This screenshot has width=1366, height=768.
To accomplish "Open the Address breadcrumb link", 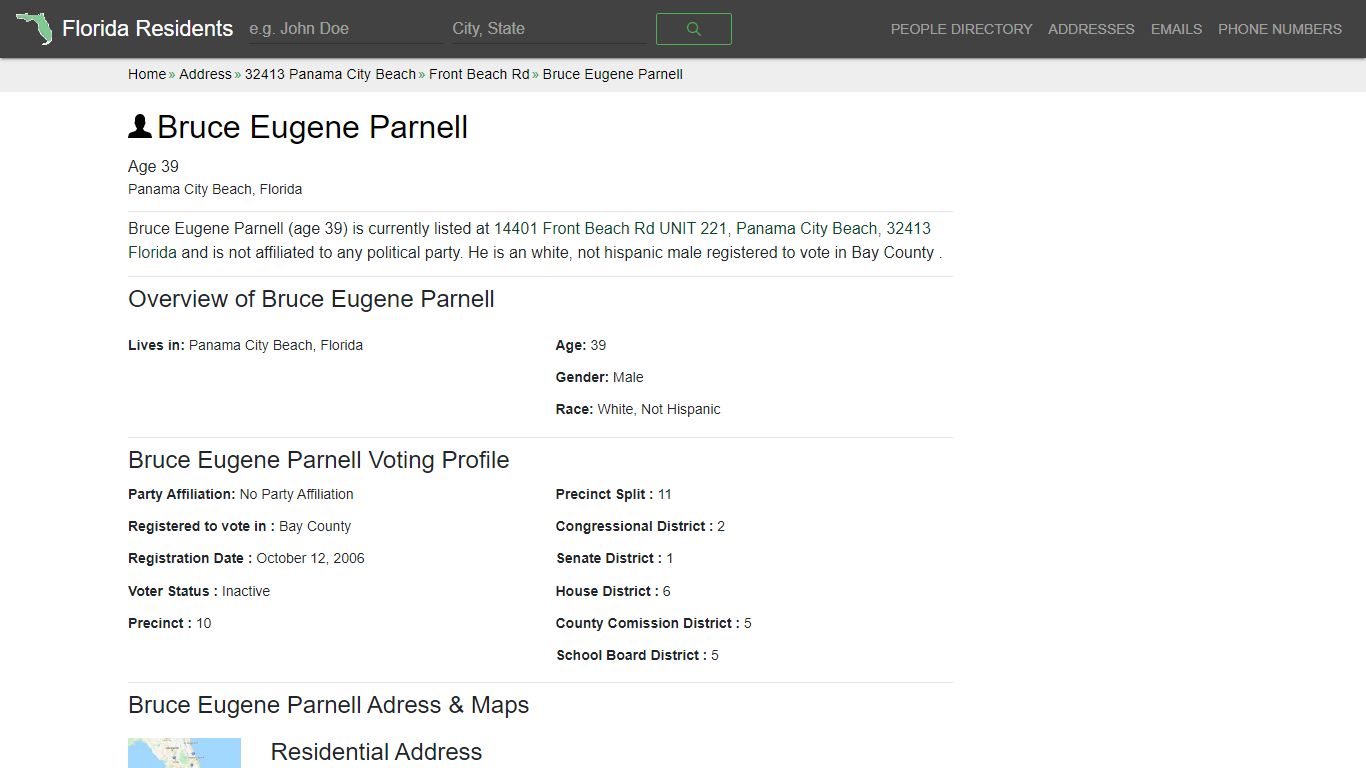I will [205, 74].
